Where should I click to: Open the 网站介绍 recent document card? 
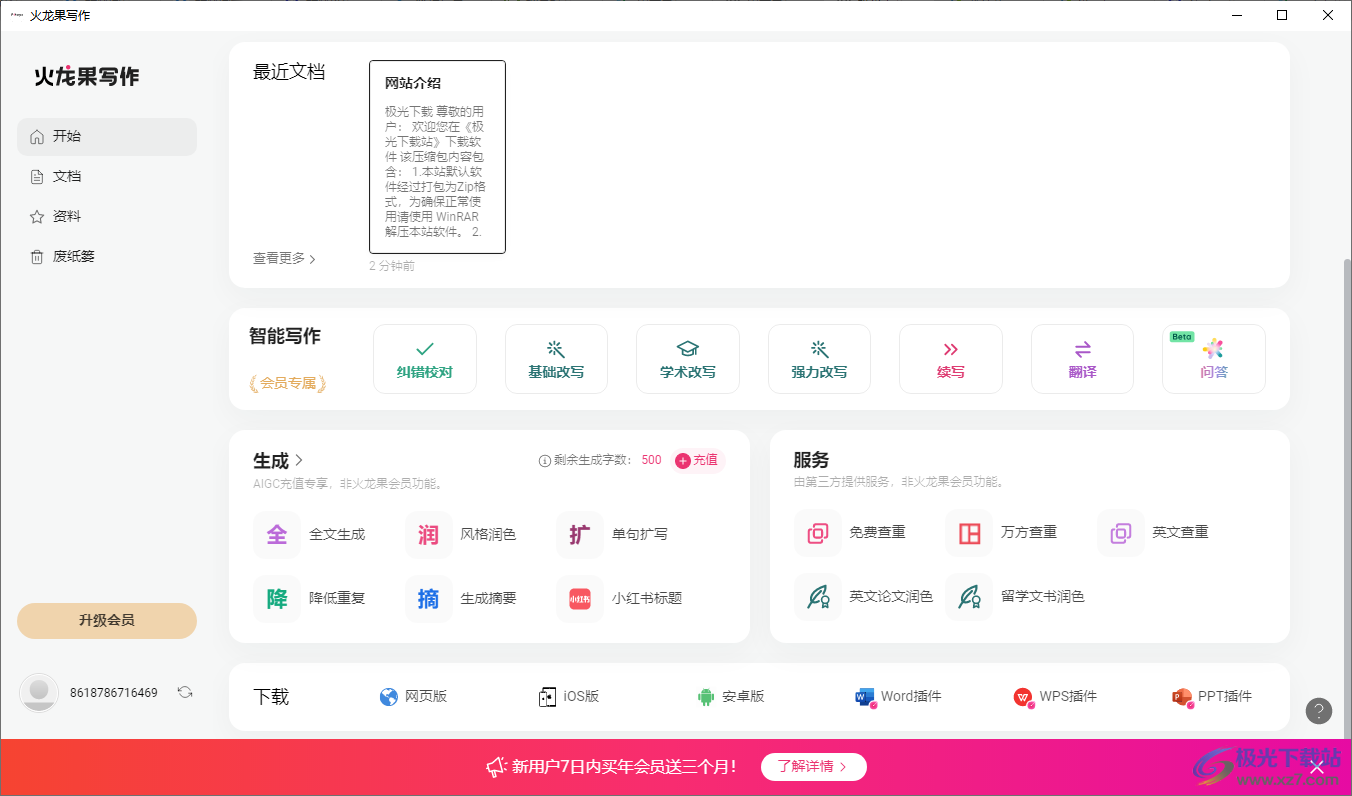click(x=437, y=157)
